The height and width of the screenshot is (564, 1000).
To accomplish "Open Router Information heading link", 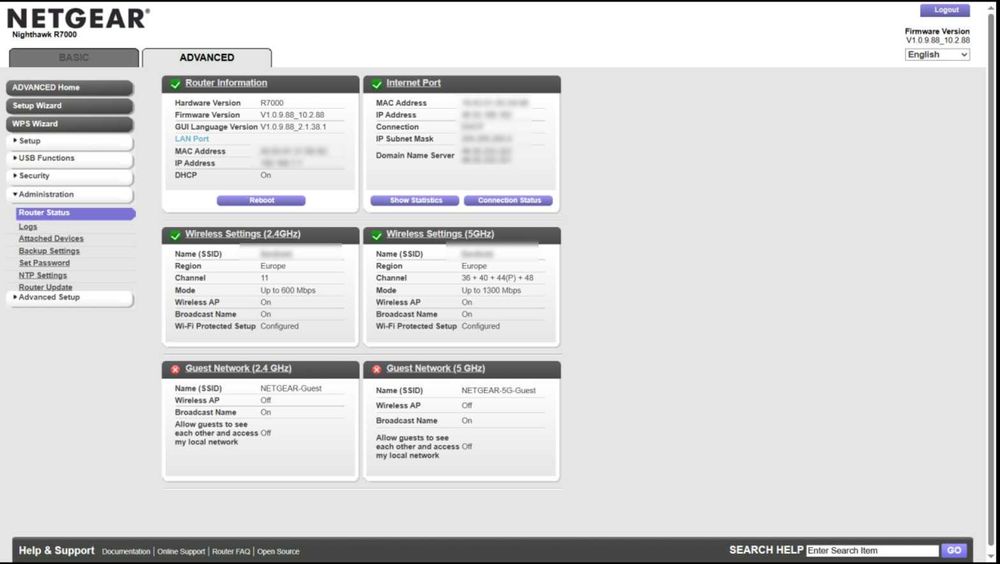I will [x=226, y=83].
